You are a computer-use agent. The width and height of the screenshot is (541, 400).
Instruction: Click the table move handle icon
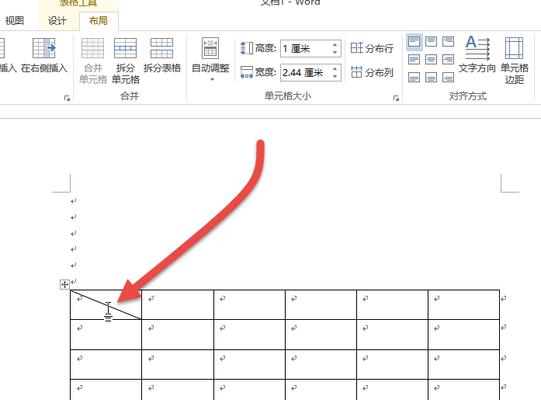tap(65, 284)
